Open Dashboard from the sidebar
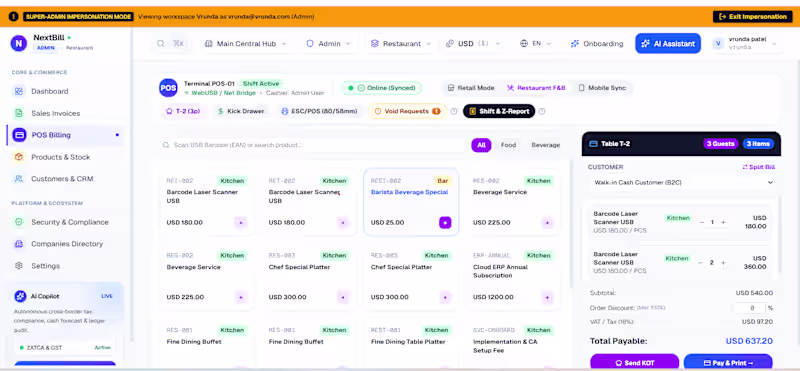 (x=49, y=91)
